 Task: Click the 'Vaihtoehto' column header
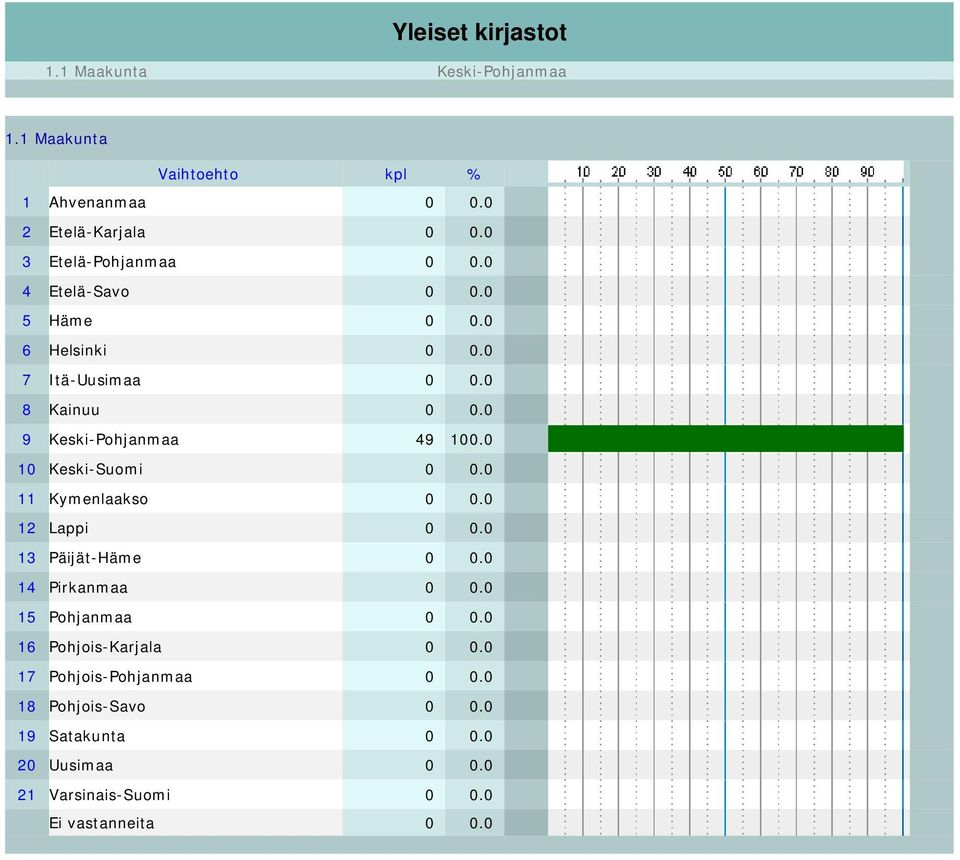tap(198, 174)
